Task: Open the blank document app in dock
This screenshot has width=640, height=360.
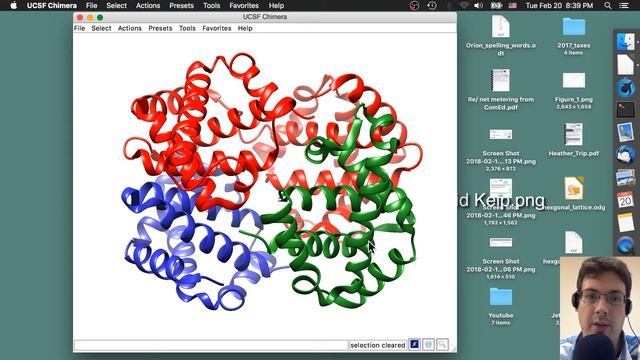Action: point(626,64)
